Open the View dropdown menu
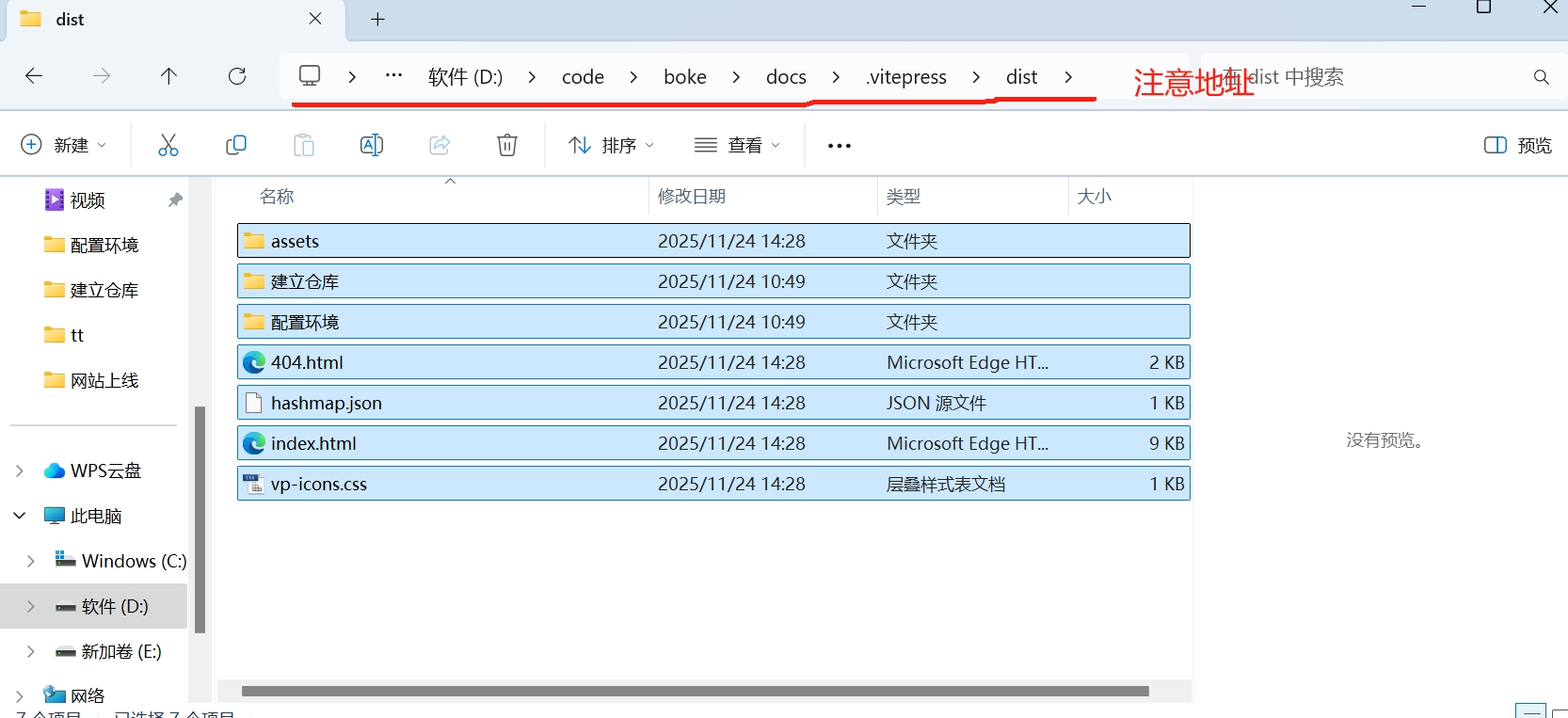Viewport: 1568px width, 718px height. click(737, 145)
